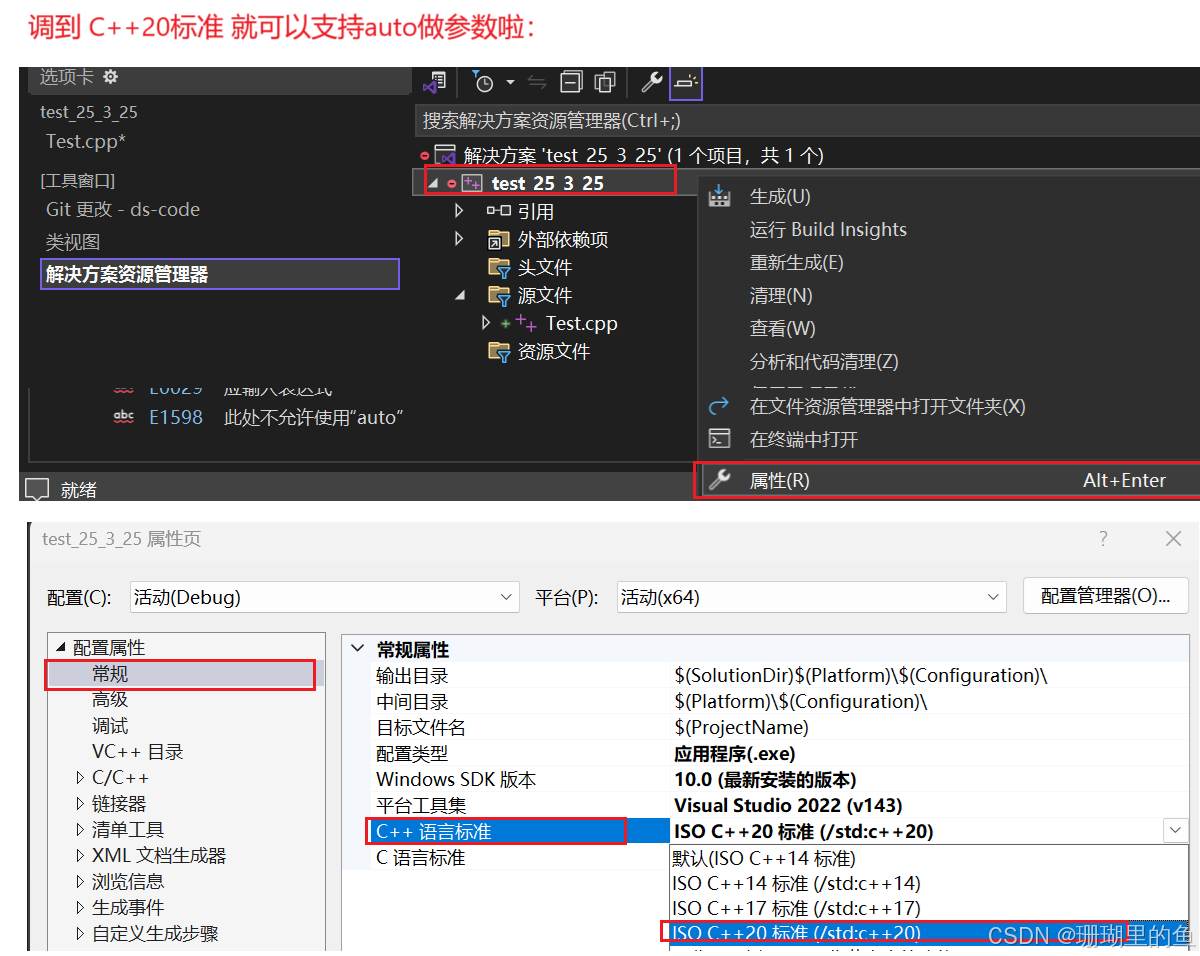Image resolution: width=1200 pixels, height=956 pixels.
Task: Expand the 引用 node arrow
Action: pyautogui.click(x=459, y=211)
